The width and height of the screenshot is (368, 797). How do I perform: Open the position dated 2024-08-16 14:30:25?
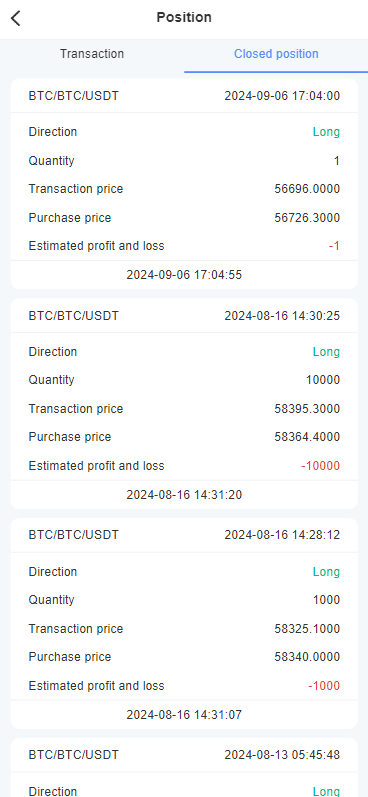coord(184,404)
